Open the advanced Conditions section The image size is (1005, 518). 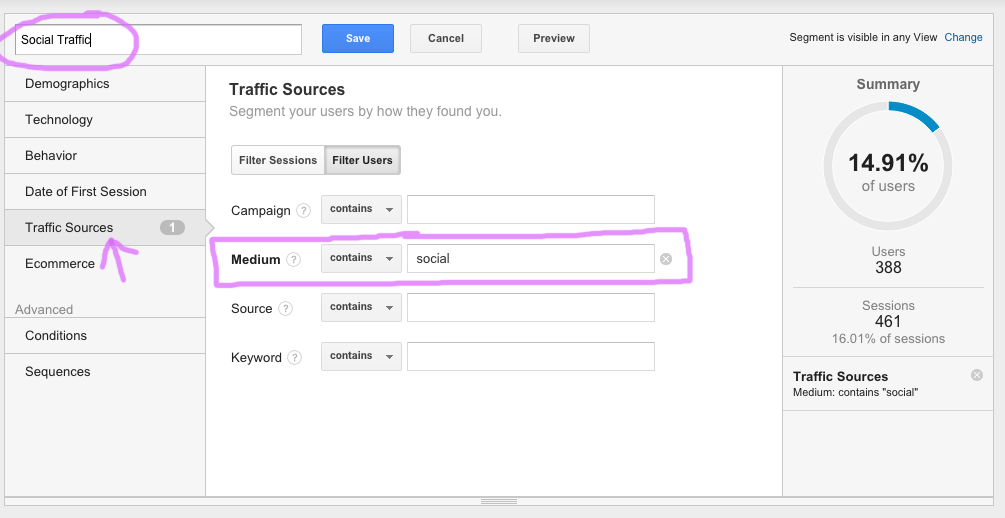56,336
